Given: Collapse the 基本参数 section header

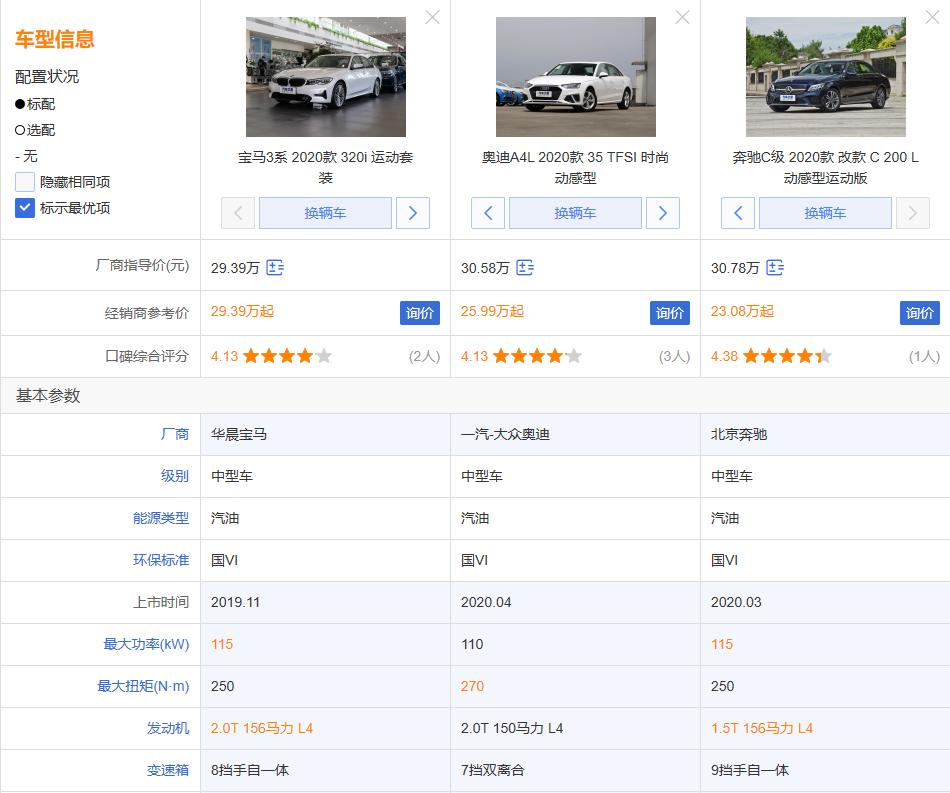Looking at the screenshot, I should coord(47,396).
